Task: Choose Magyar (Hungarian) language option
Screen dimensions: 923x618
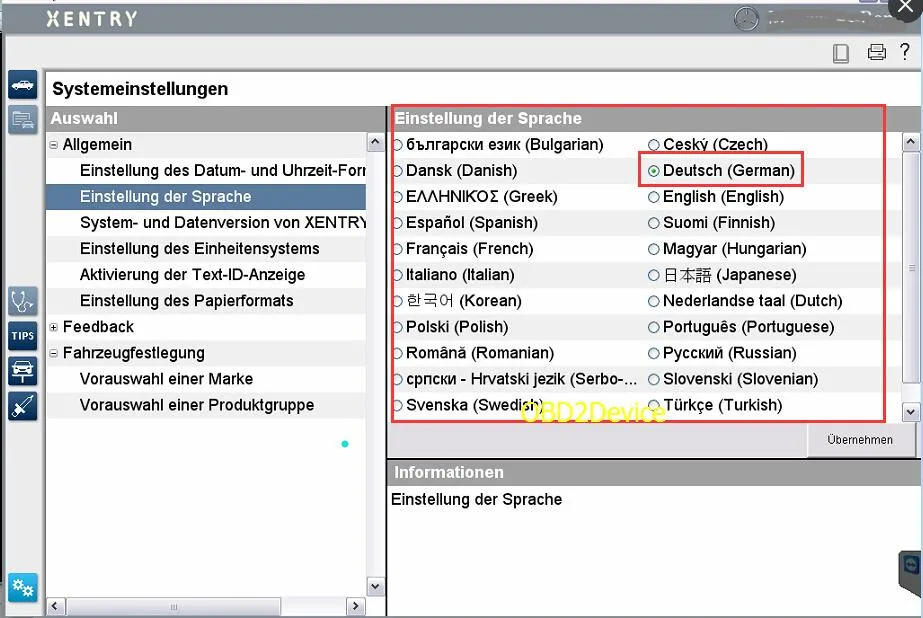Action: click(653, 249)
